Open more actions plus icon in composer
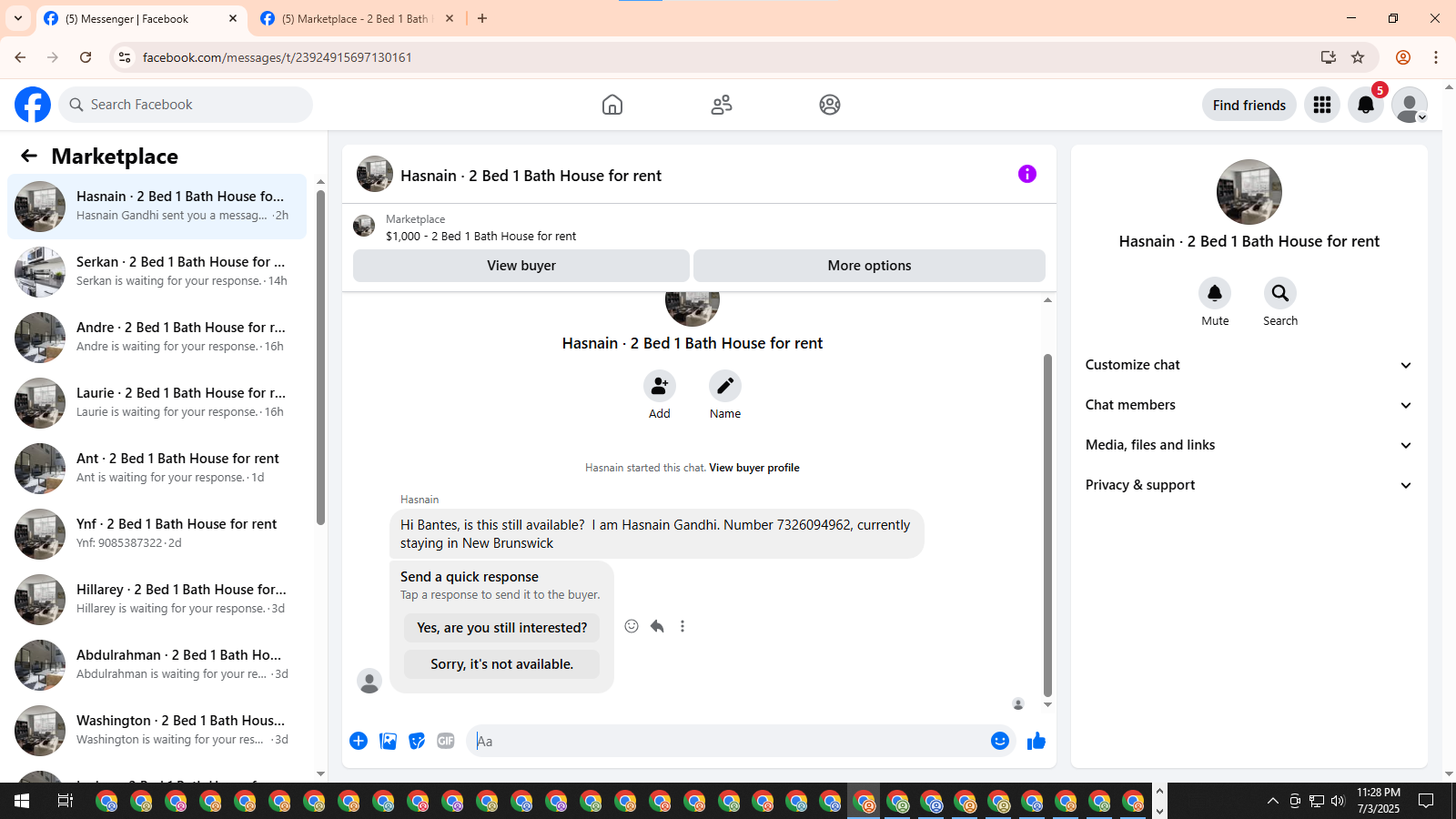Image resolution: width=1456 pixels, height=819 pixels. coord(359,741)
